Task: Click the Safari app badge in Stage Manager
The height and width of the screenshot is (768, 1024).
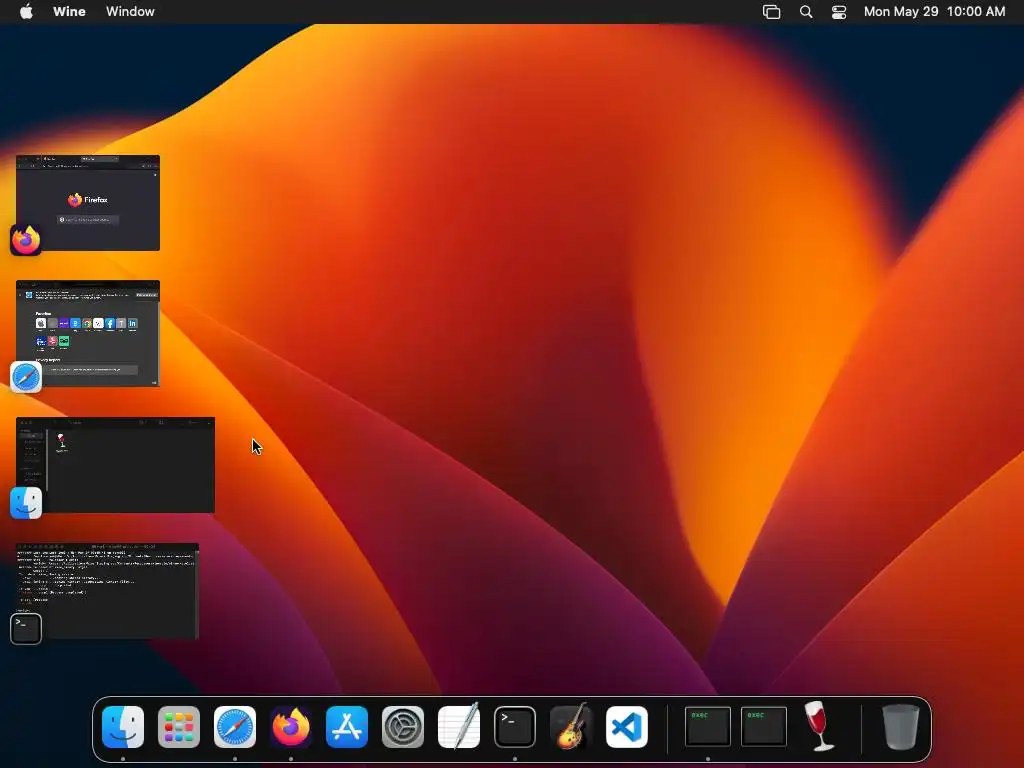Action: (x=26, y=377)
